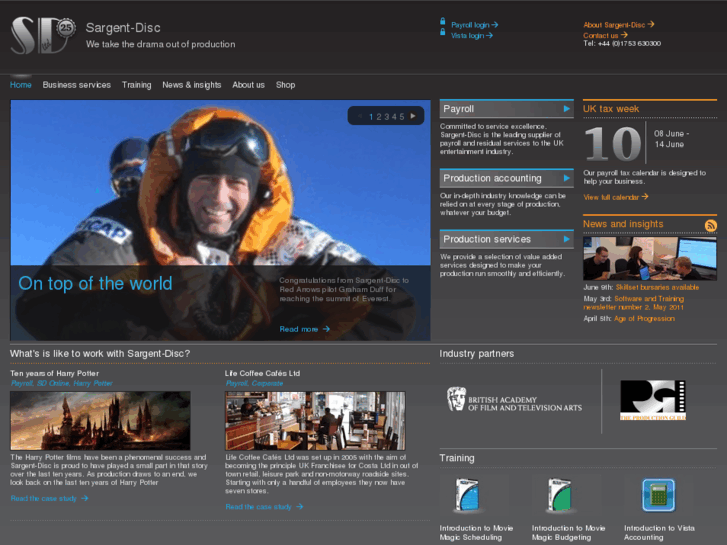Go to slide 2 in the carousel
This screenshot has width=727, height=545.
(379, 116)
